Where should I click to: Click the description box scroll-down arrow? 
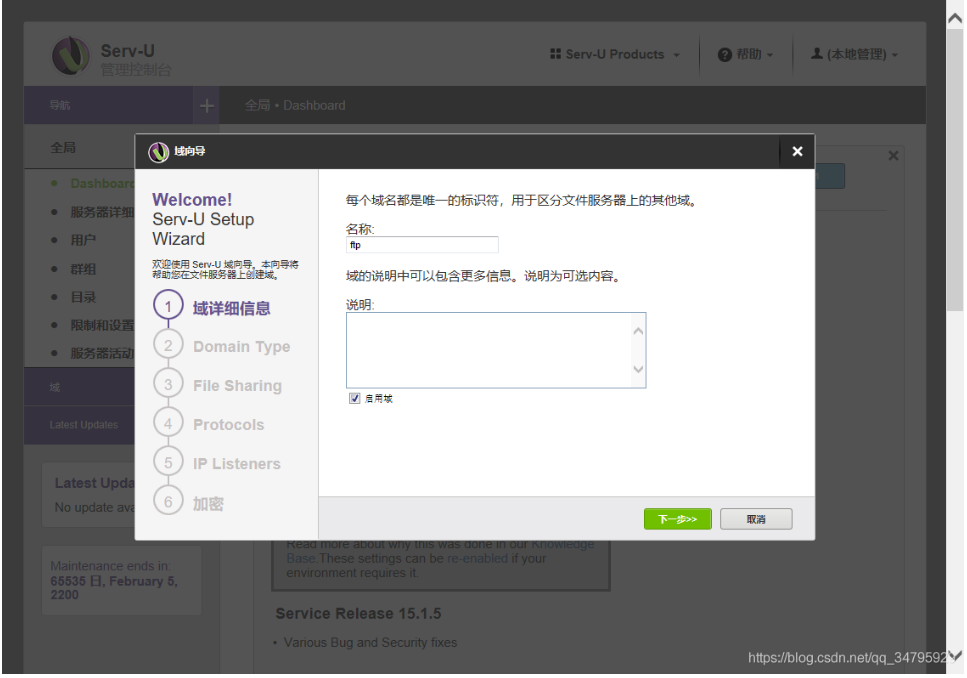click(x=638, y=370)
